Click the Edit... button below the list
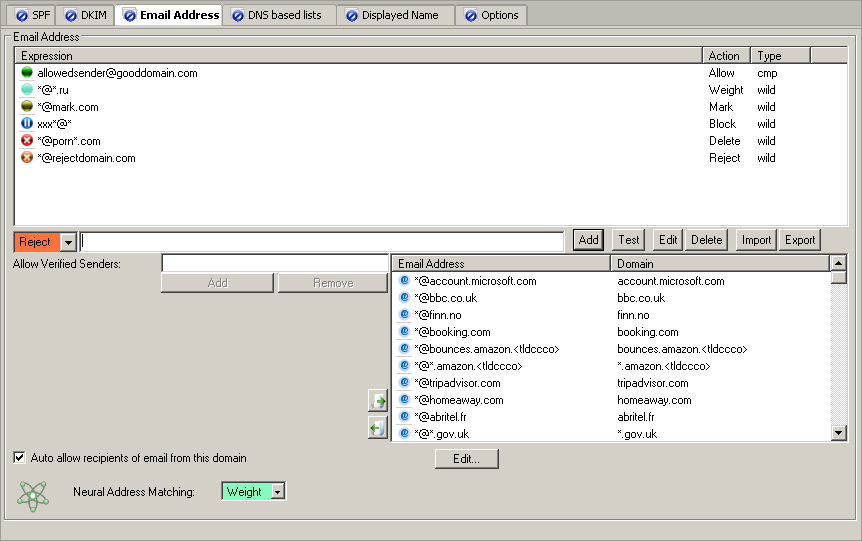 tap(466, 459)
